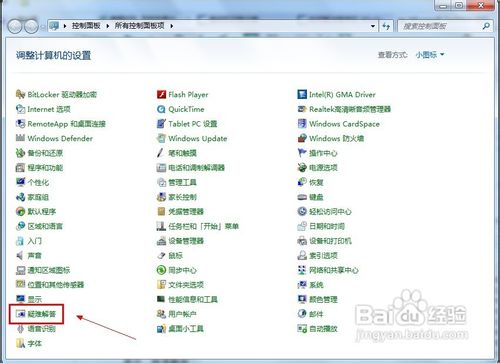The width and height of the screenshot is (500, 363).
Task: Open 默认程序 icon
Action: [x=20, y=211]
